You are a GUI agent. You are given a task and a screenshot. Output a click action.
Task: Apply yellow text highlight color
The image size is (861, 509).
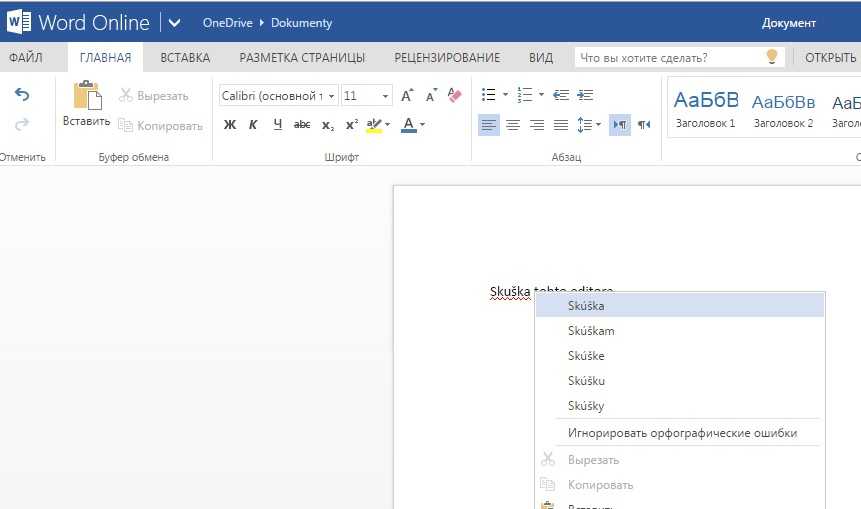pos(374,125)
